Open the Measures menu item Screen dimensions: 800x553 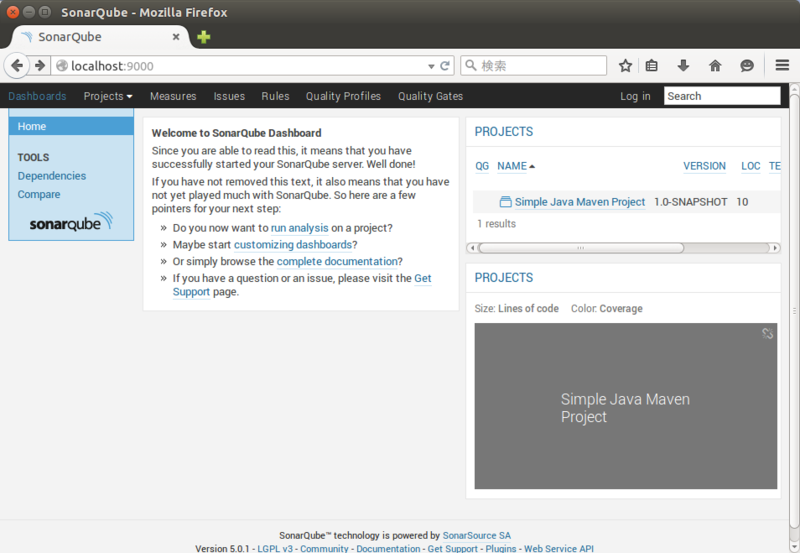[x=173, y=96]
